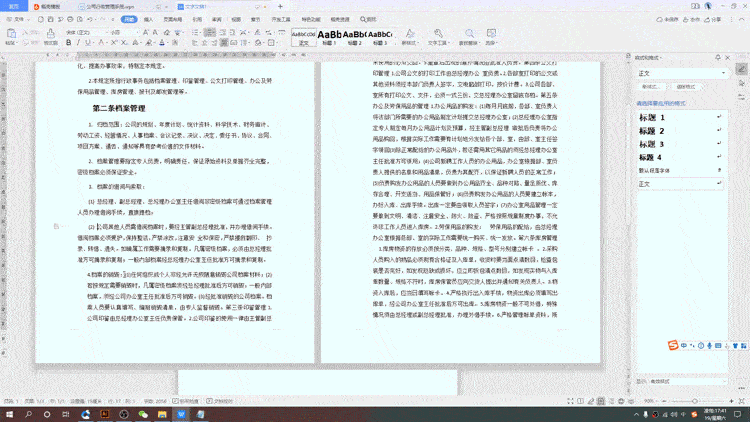Pin the styles panel with pin icon
Viewport: 750px width, 422px height.
tap(718, 57)
